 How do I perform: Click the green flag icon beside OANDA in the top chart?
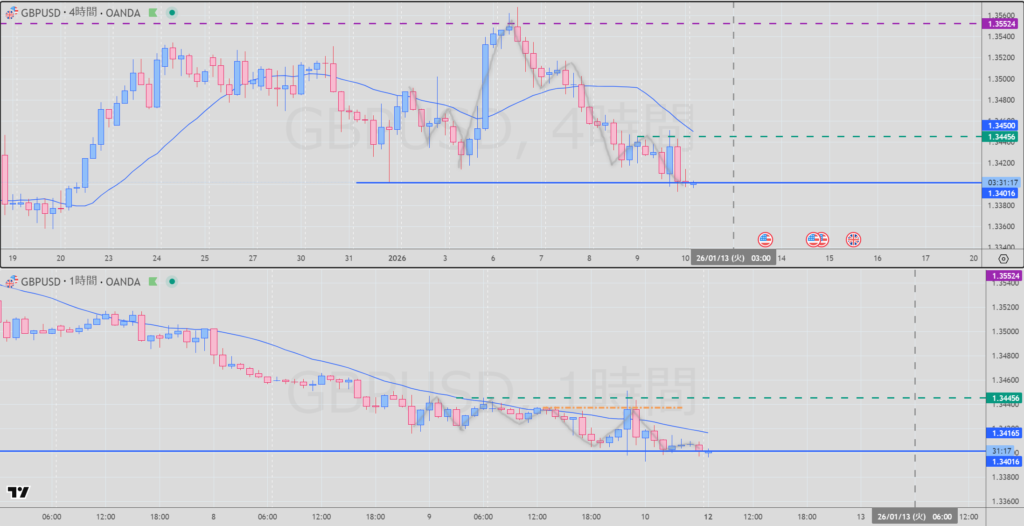point(154,12)
